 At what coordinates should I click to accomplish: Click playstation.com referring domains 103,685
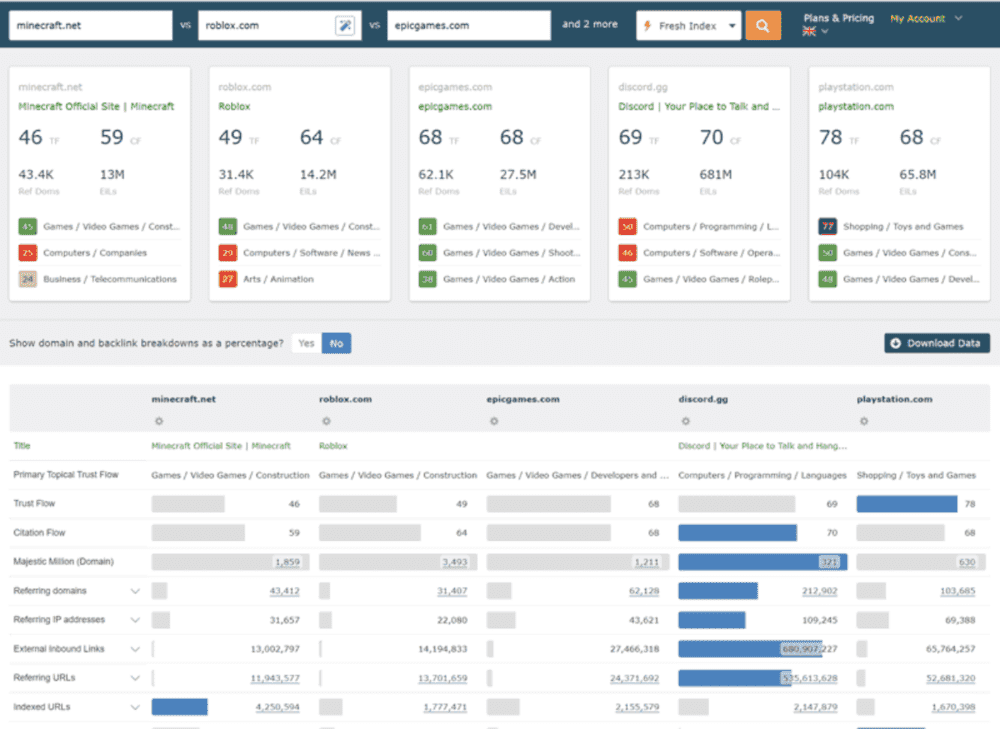point(957,591)
